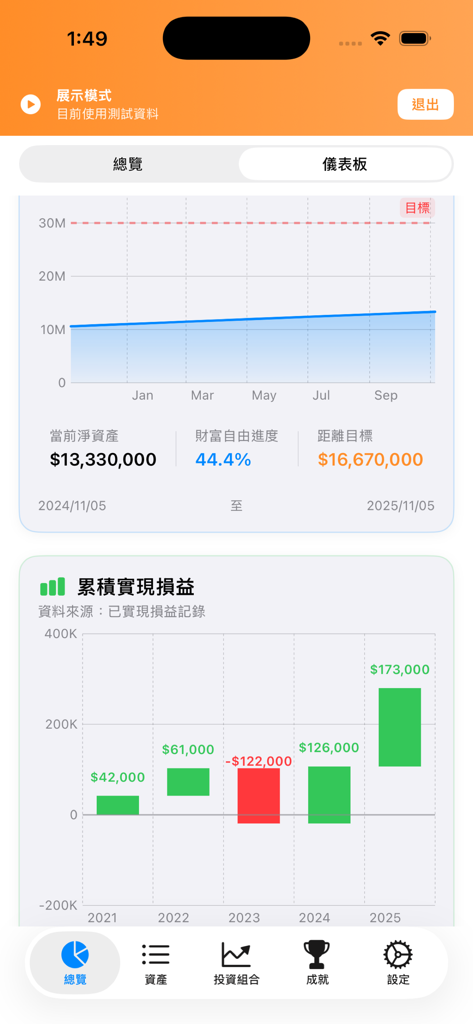Tap the 距離目標 label
This screenshot has height=1024, width=473.
345,436
